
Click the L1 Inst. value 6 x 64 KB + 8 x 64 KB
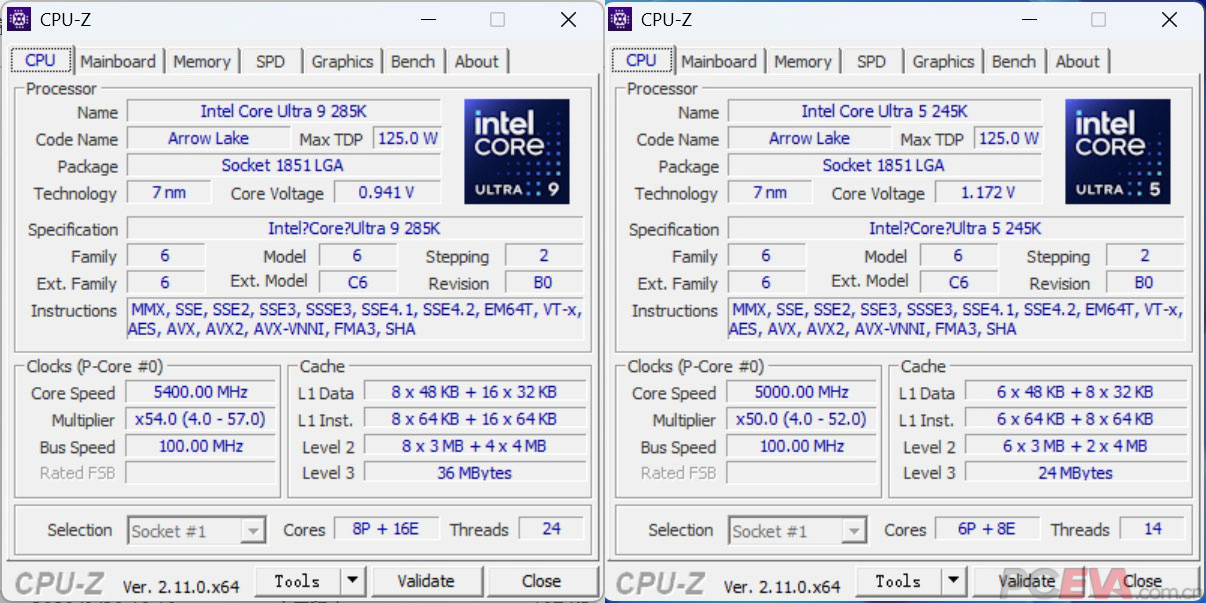click(x=1076, y=419)
